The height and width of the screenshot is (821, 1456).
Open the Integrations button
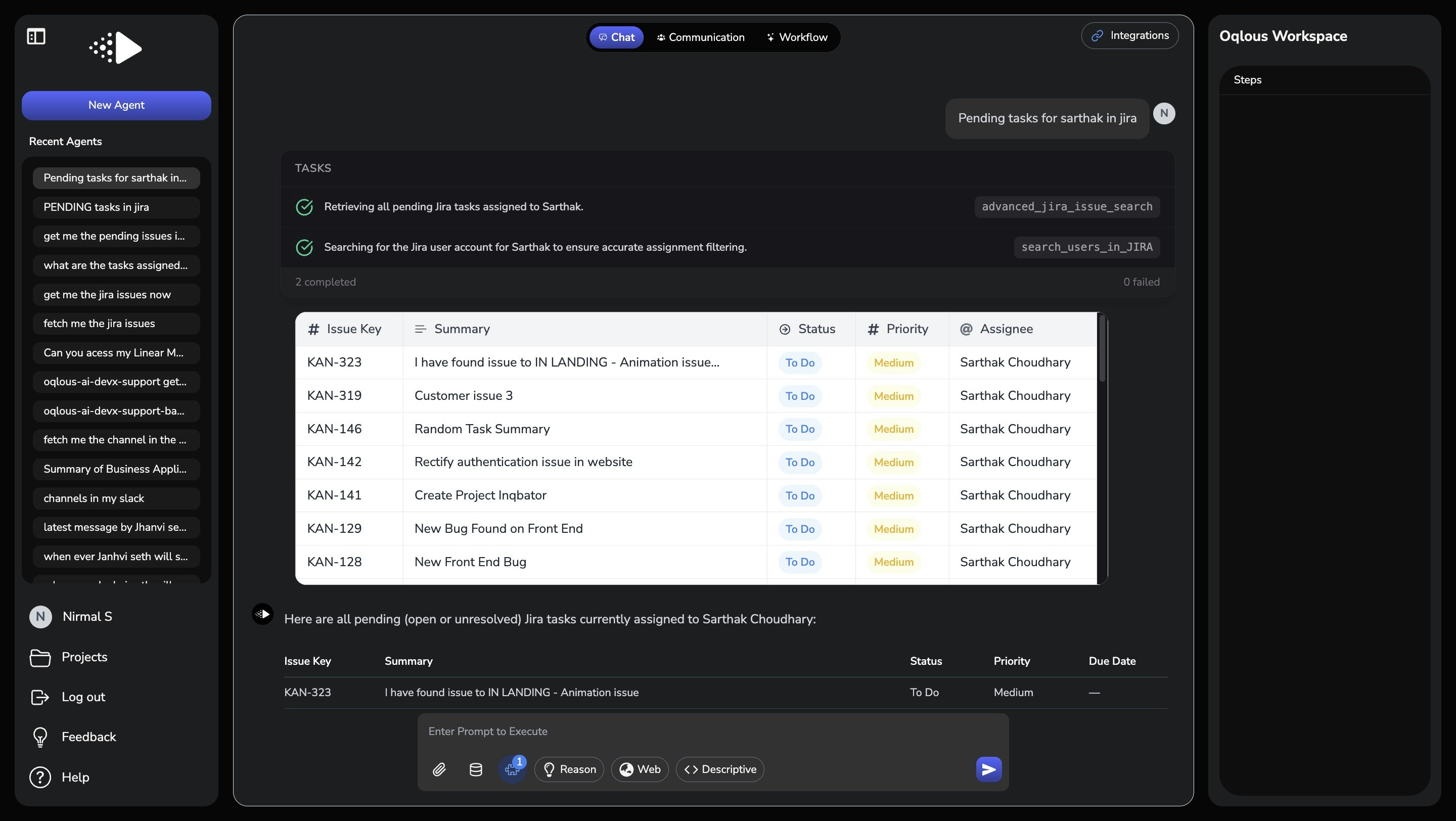tap(1129, 35)
